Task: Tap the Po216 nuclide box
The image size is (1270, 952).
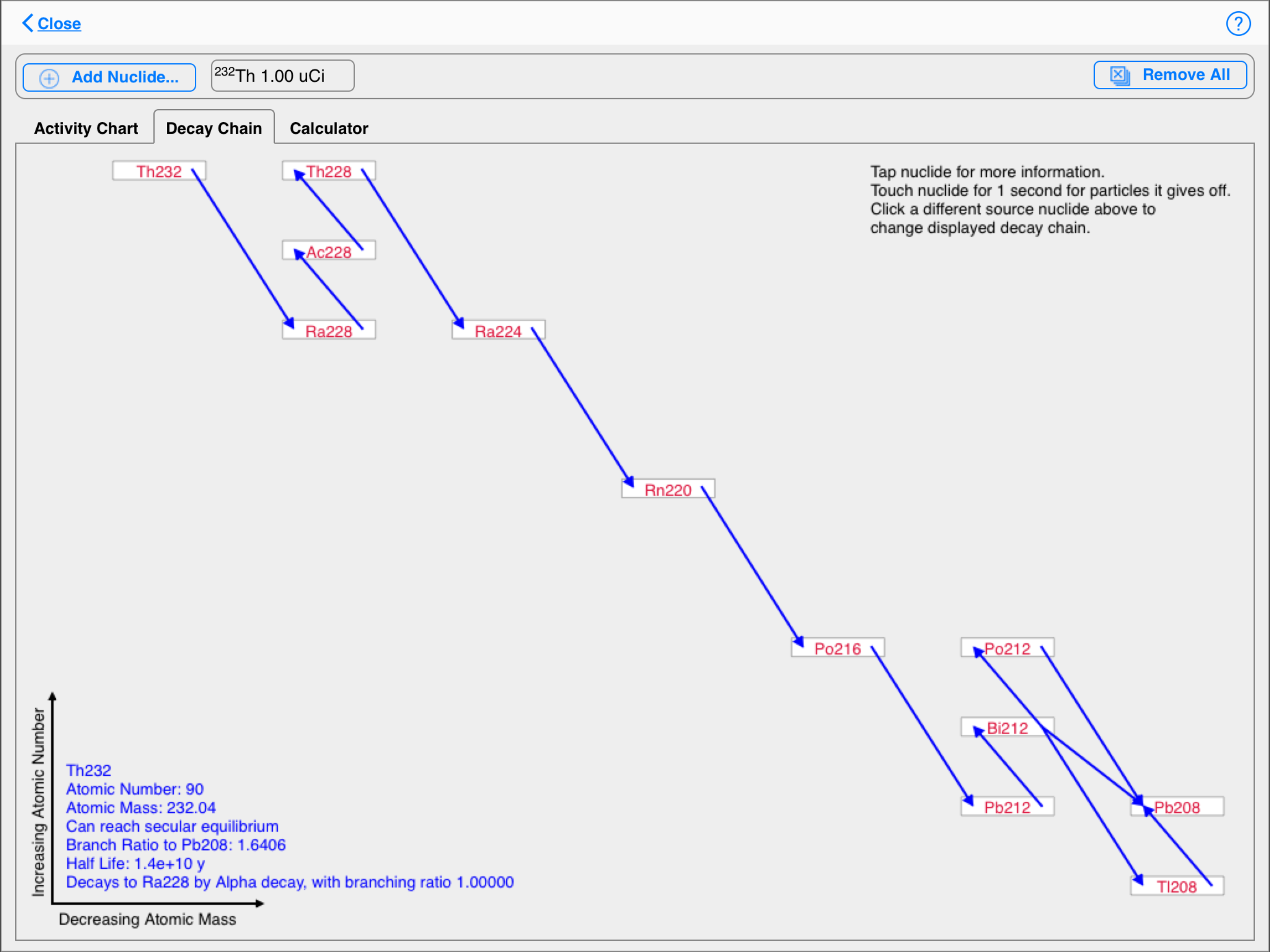Action: pyautogui.click(x=837, y=648)
